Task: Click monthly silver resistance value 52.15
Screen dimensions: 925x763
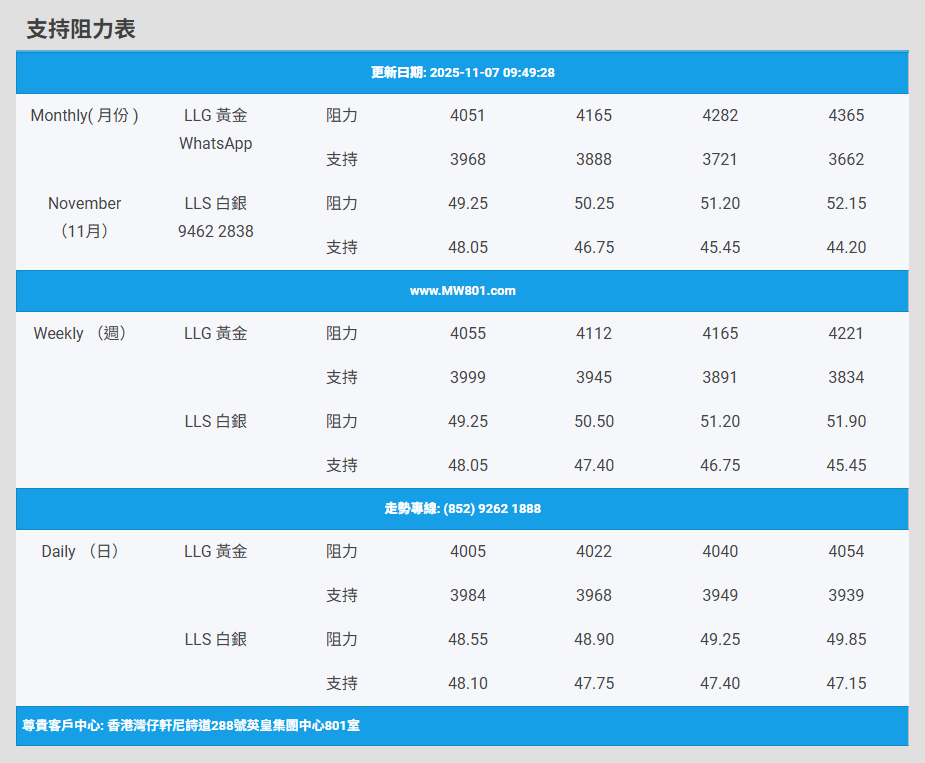Action: coord(846,203)
